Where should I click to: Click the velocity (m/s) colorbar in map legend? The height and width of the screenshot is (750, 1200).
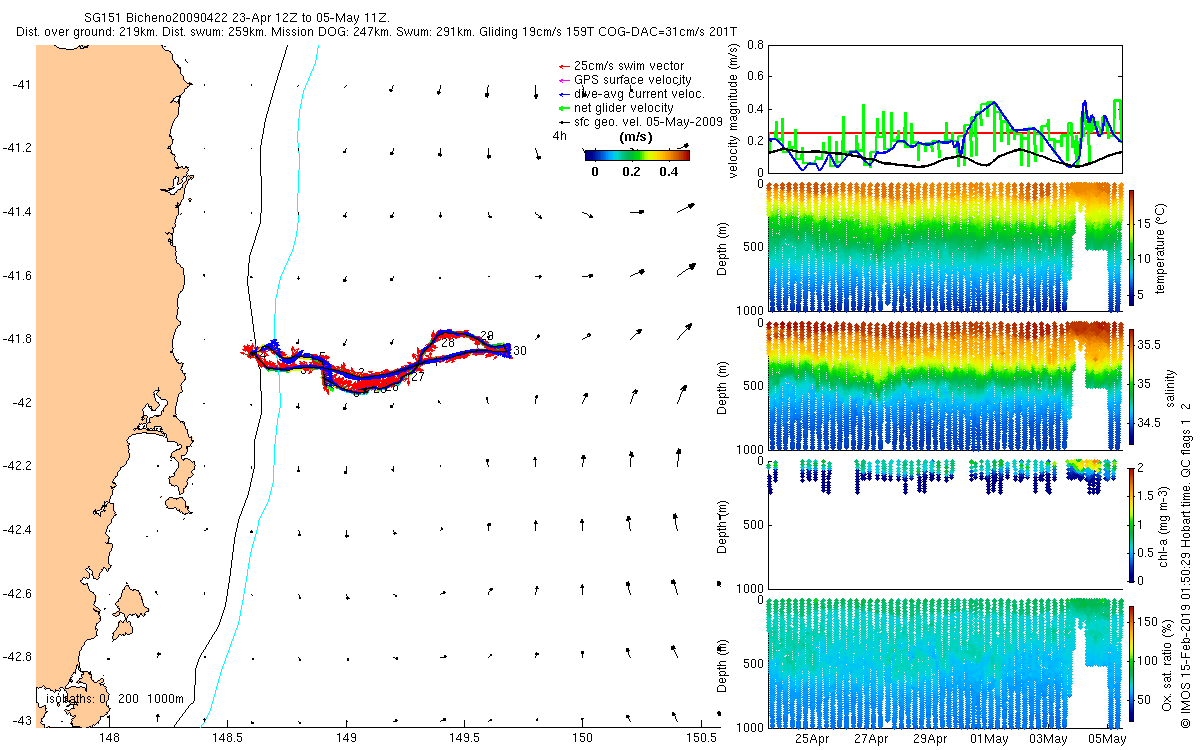pos(638,155)
